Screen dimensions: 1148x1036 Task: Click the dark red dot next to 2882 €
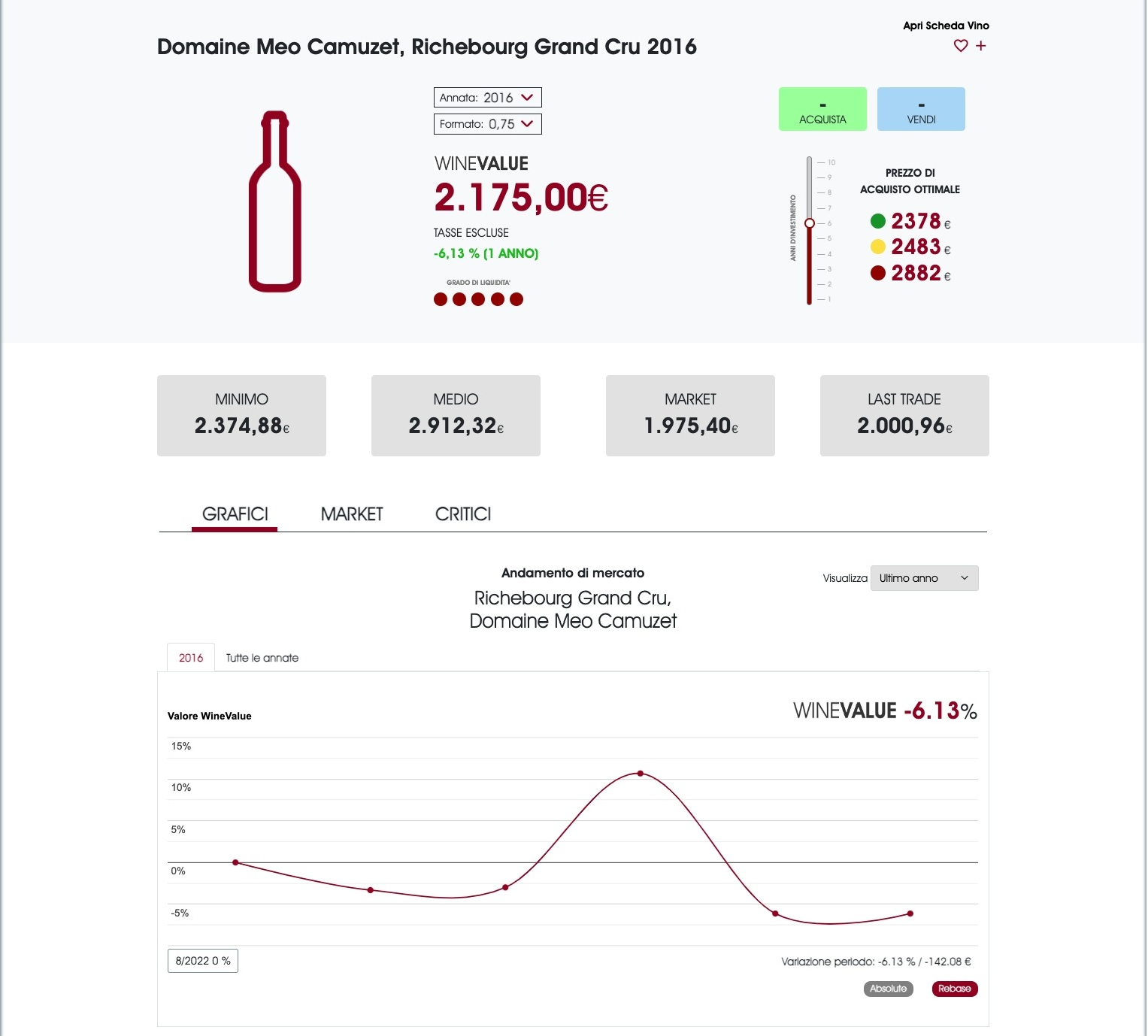click(877, 273)
